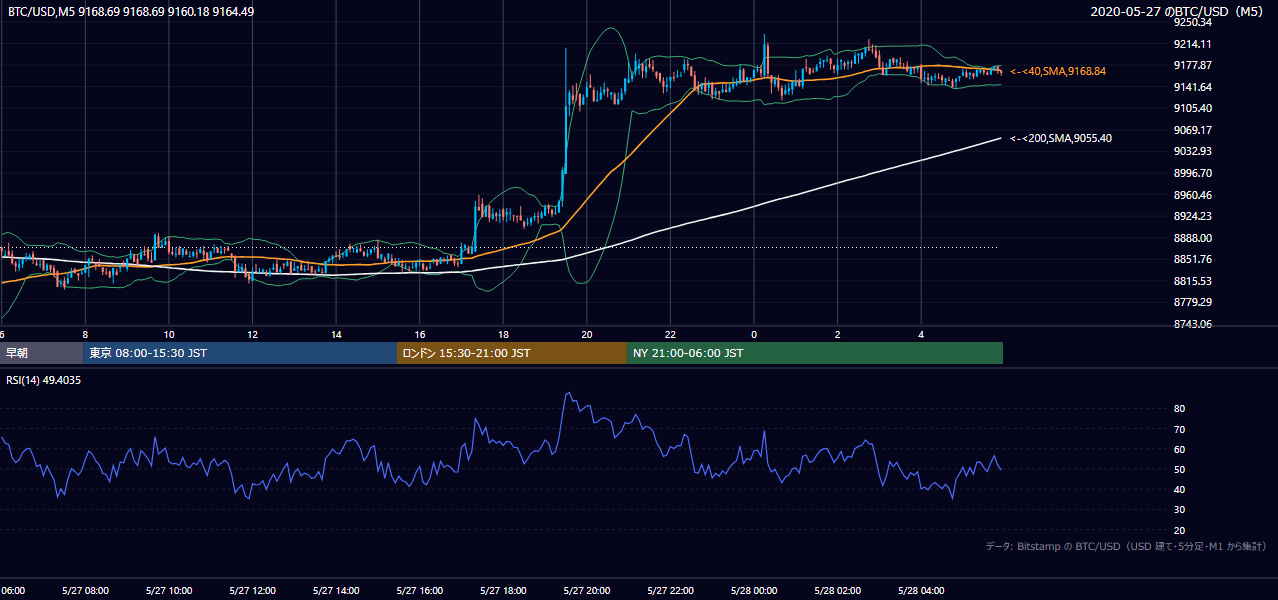The width and height of the screenshot is (1278, 600).
Task: Select the 東京 08:00-15:30 JST session bar
Action: click(240, 353)
